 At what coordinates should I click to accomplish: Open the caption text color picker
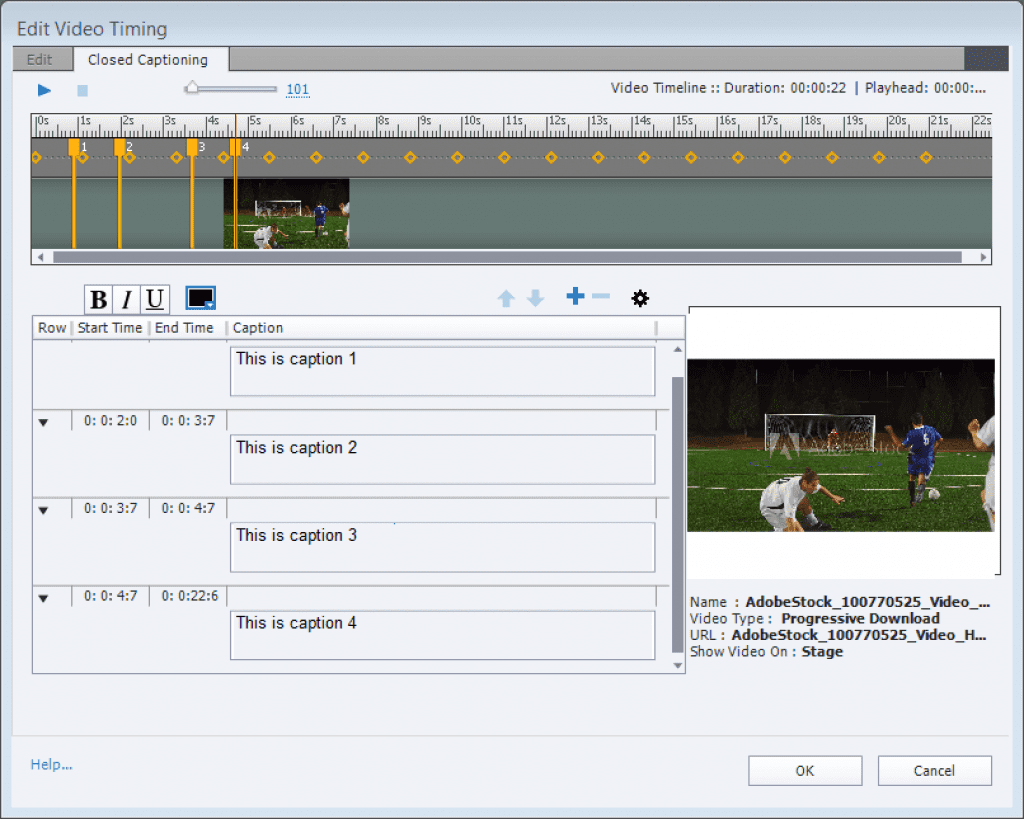pyautogui.click(x=200, y=298)
